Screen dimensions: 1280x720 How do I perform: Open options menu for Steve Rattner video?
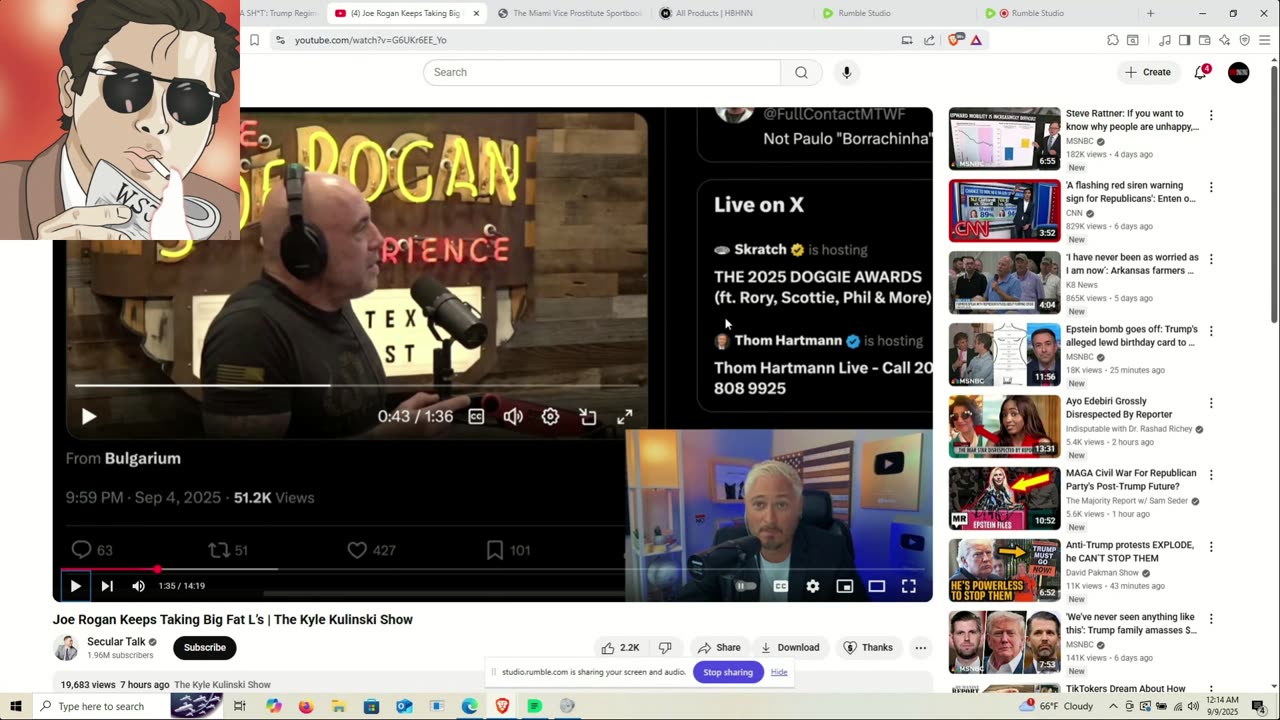1211,116
